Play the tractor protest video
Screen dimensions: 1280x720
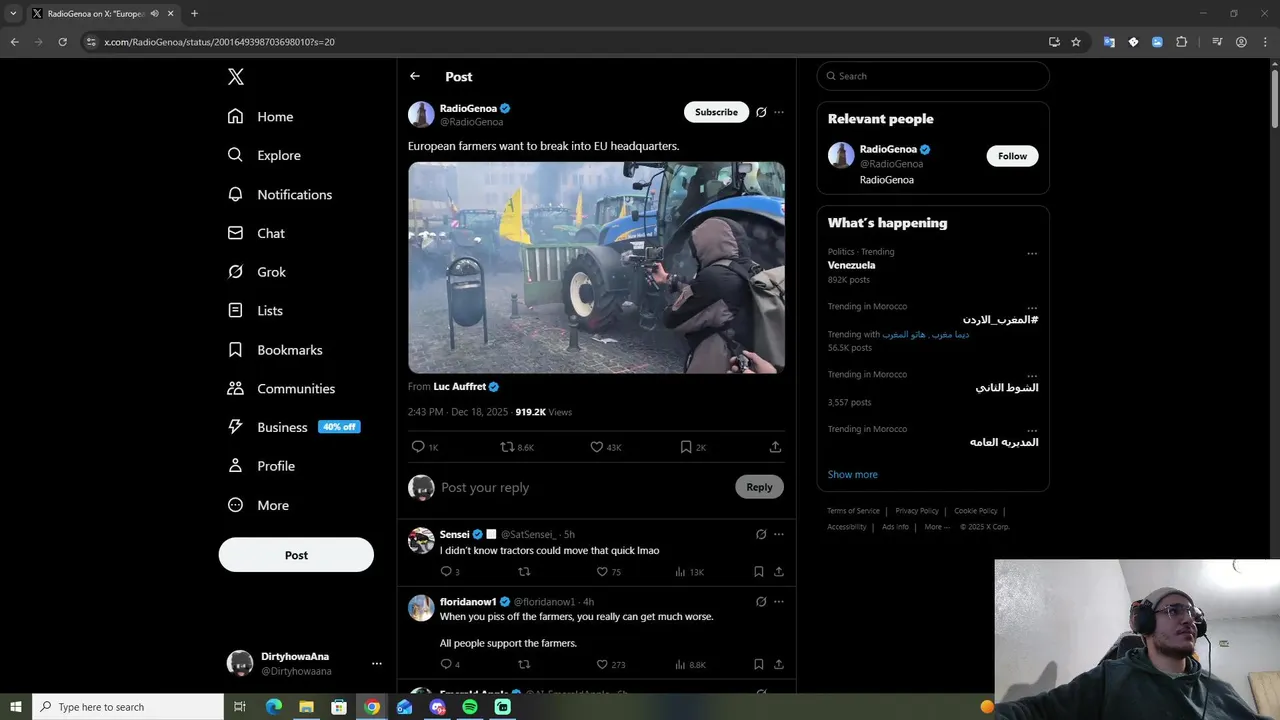(x=596, y=267)
